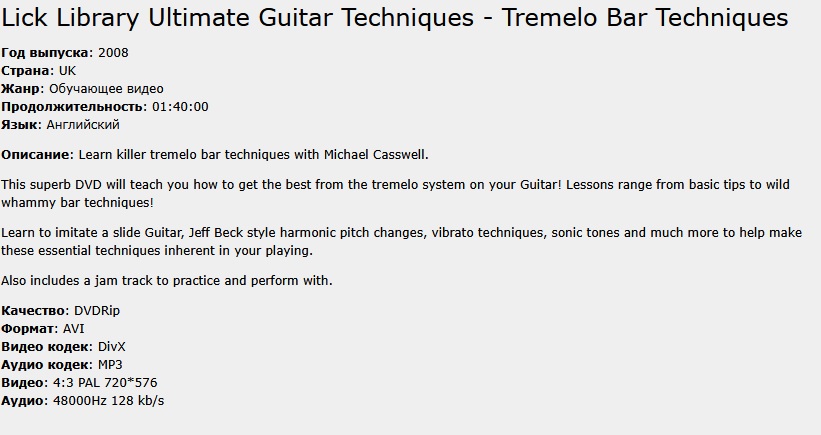Click the 'Язык' label
Image resolution: width=821 pixels, height=435 pixels.
(21, 125)
